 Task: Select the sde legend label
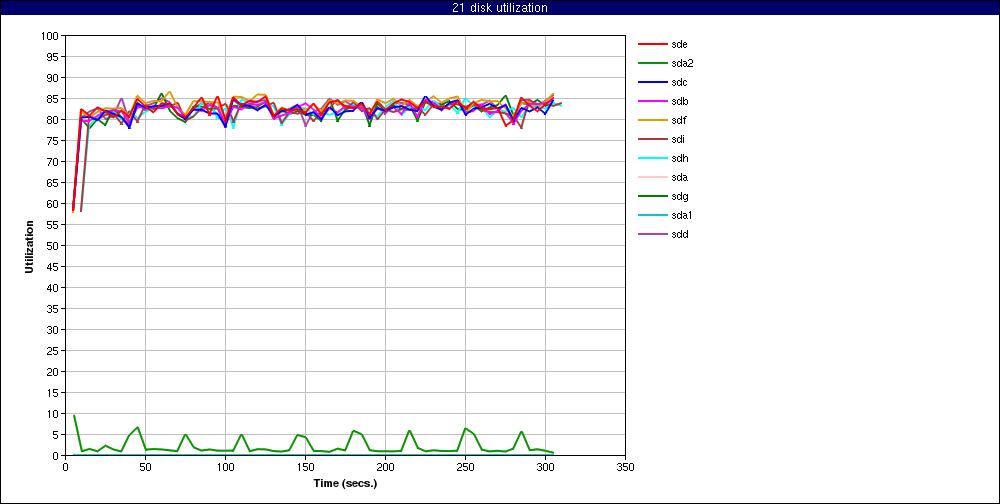point(679,44)
